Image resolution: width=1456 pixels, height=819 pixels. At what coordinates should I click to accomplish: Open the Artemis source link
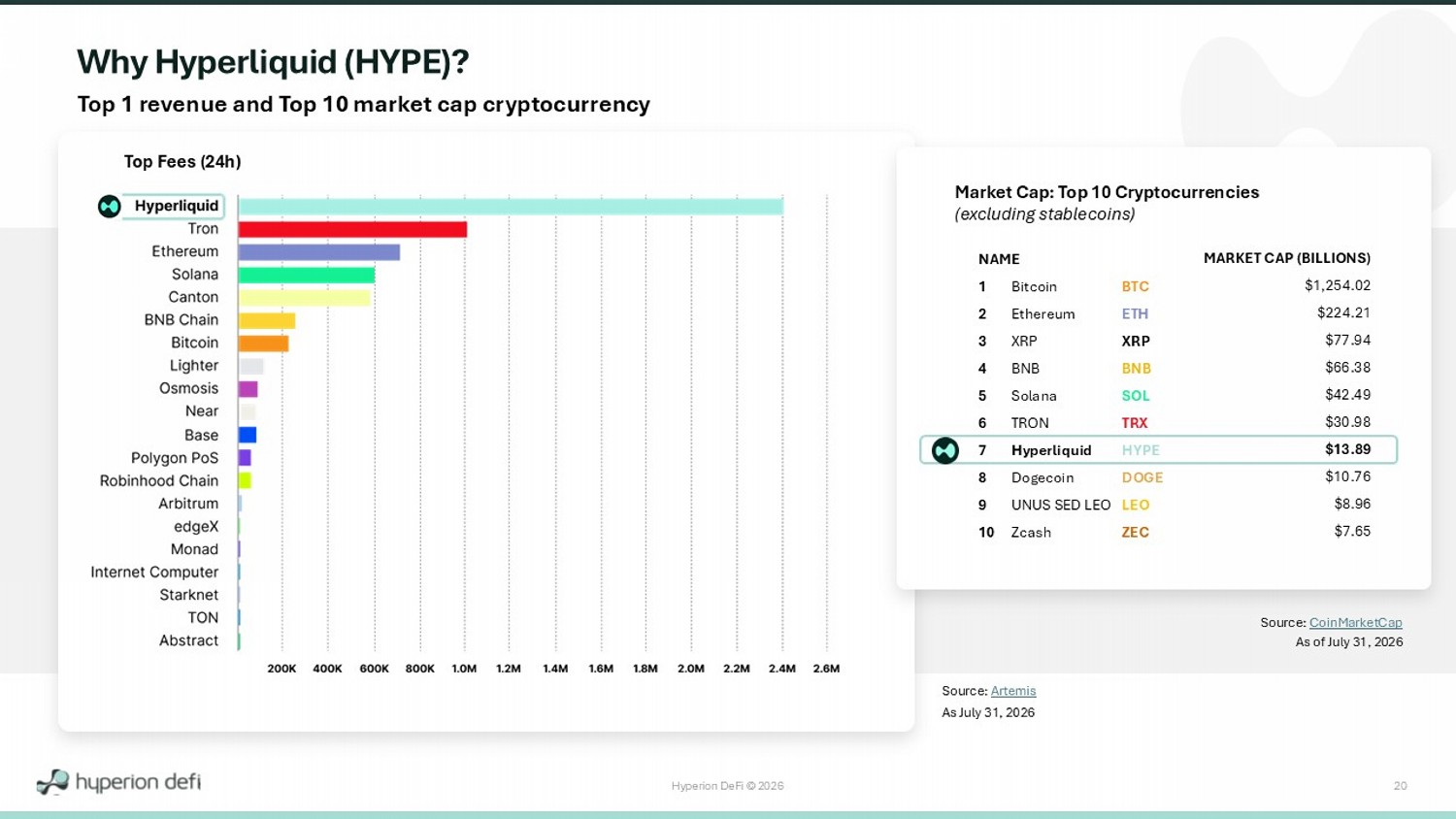1013,691
